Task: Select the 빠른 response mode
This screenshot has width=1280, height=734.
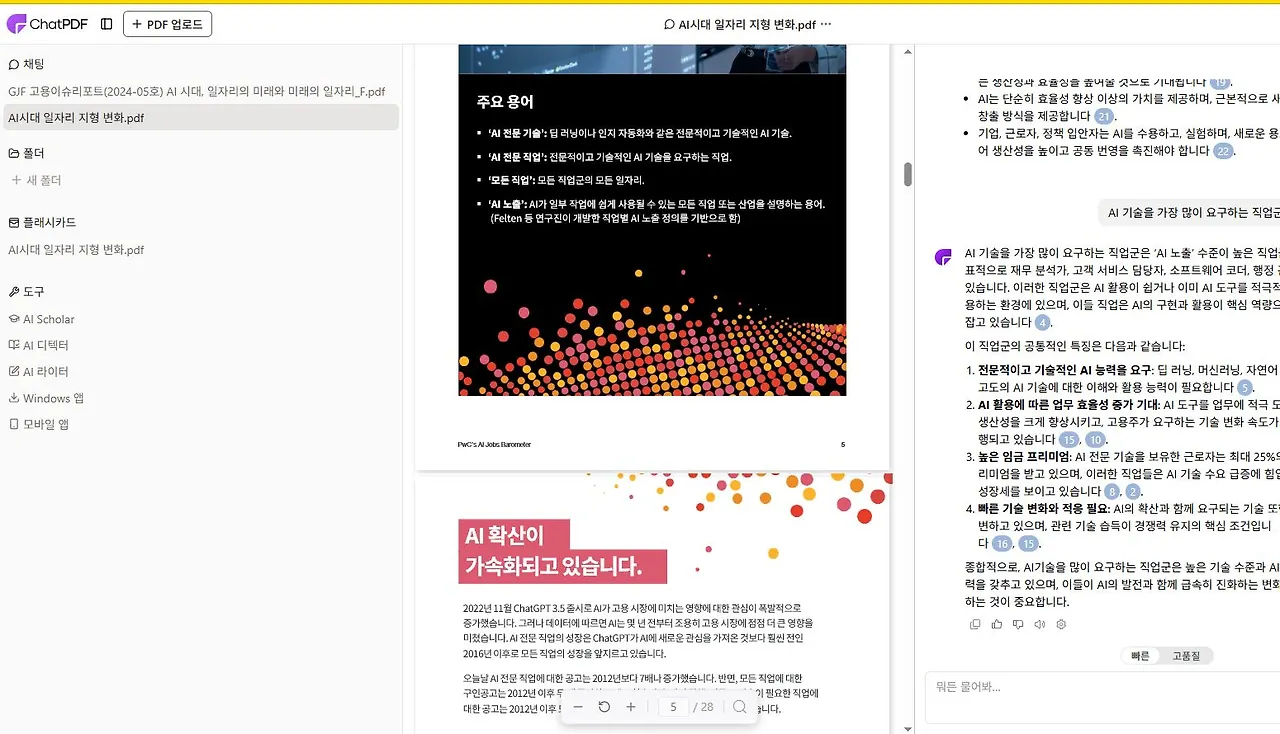Action: pos(1140,656)
